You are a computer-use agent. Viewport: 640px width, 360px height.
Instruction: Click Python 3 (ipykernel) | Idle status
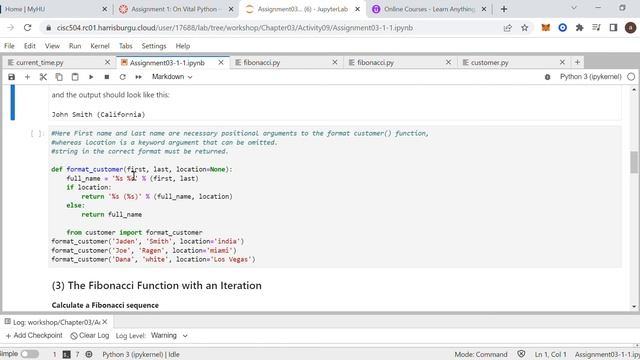[x=141, y=354]
